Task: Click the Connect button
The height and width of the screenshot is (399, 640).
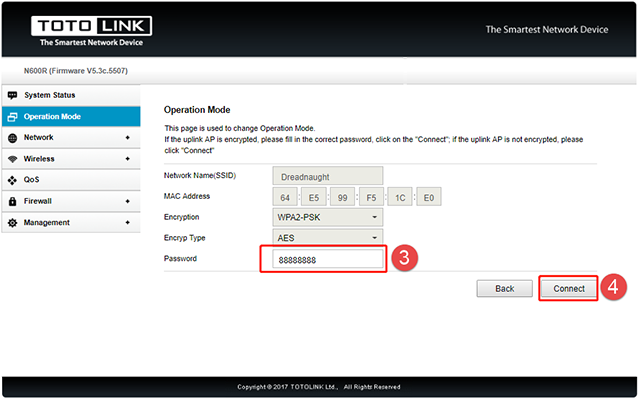Action: 569,289
